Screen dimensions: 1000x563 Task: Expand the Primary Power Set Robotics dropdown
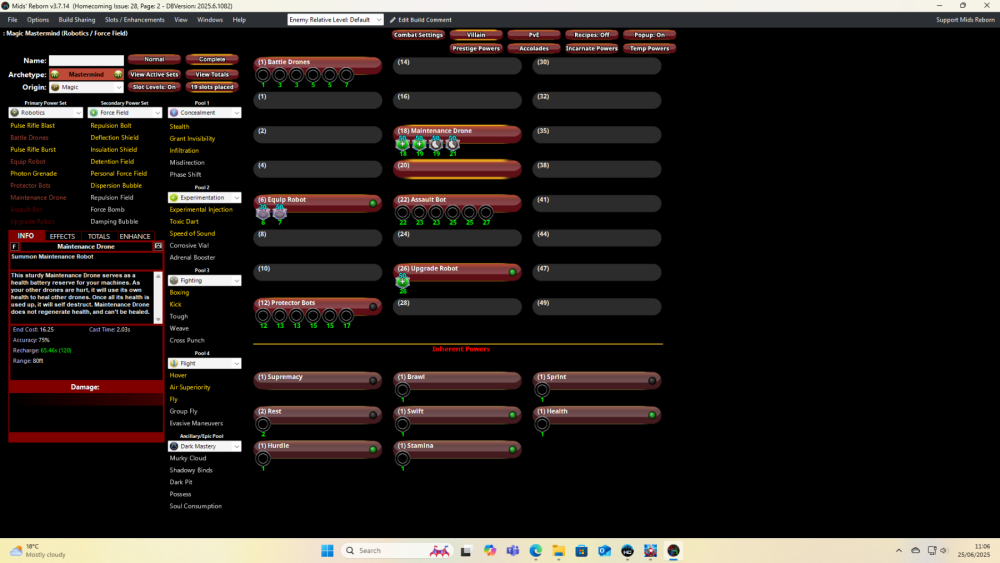(46, 113)
